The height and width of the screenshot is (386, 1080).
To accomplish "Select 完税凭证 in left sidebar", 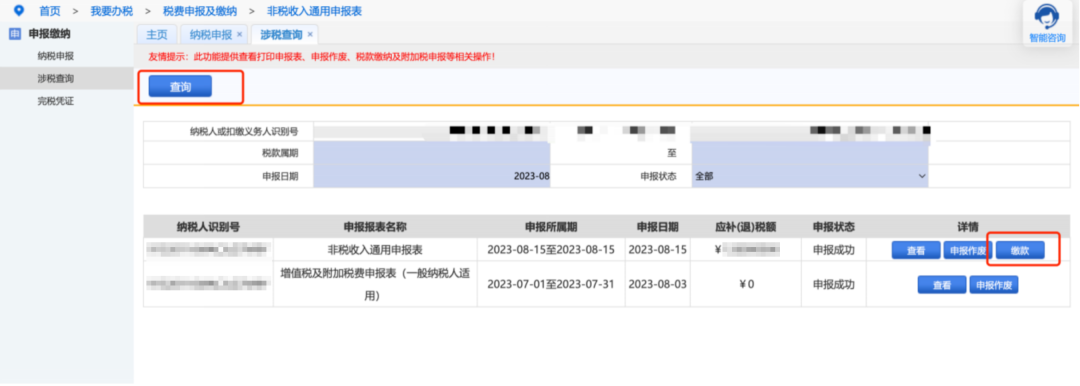I will pyautogui.click(x=56, y=101).
